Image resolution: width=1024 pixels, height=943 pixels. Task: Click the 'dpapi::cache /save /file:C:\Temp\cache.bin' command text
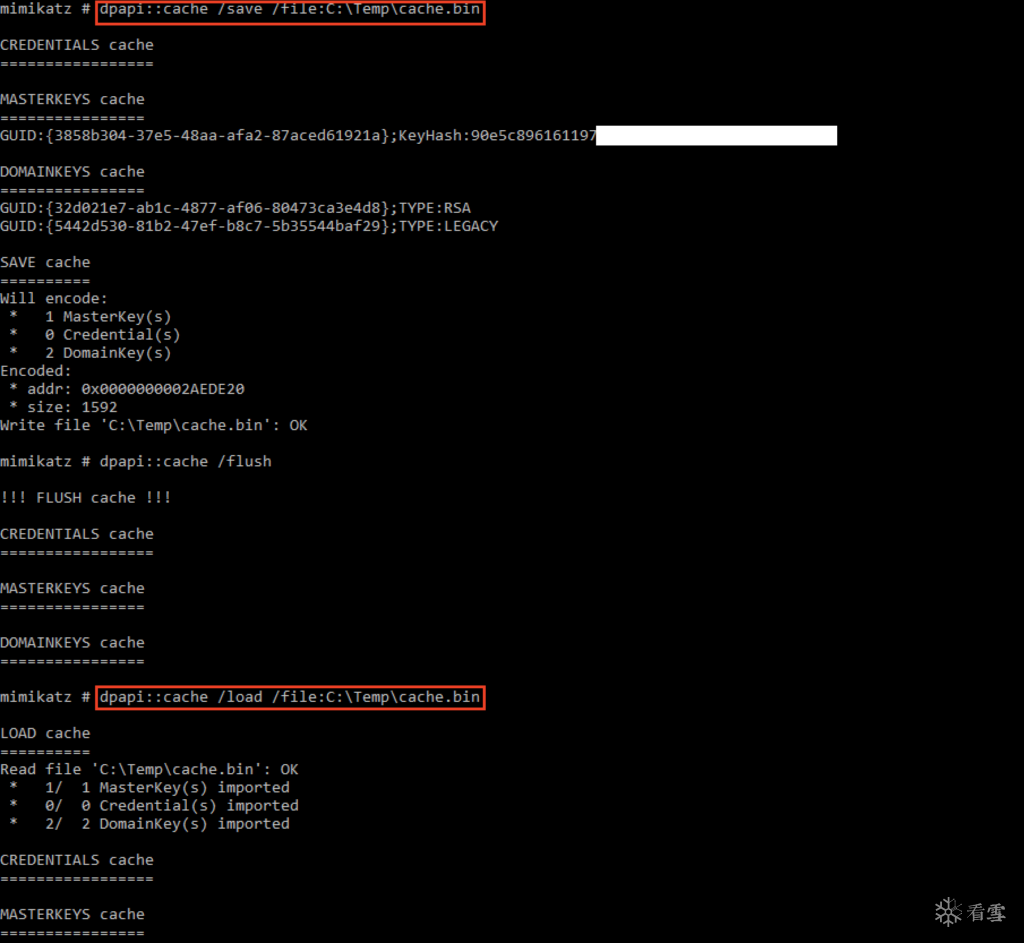click(290, 10)
